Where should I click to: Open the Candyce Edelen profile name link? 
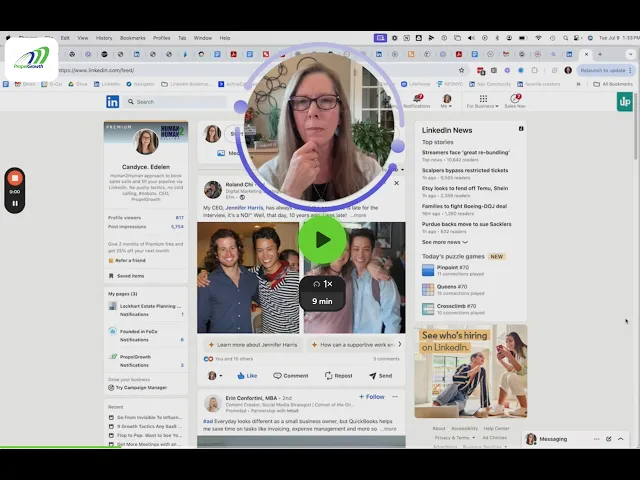(146, 167)
